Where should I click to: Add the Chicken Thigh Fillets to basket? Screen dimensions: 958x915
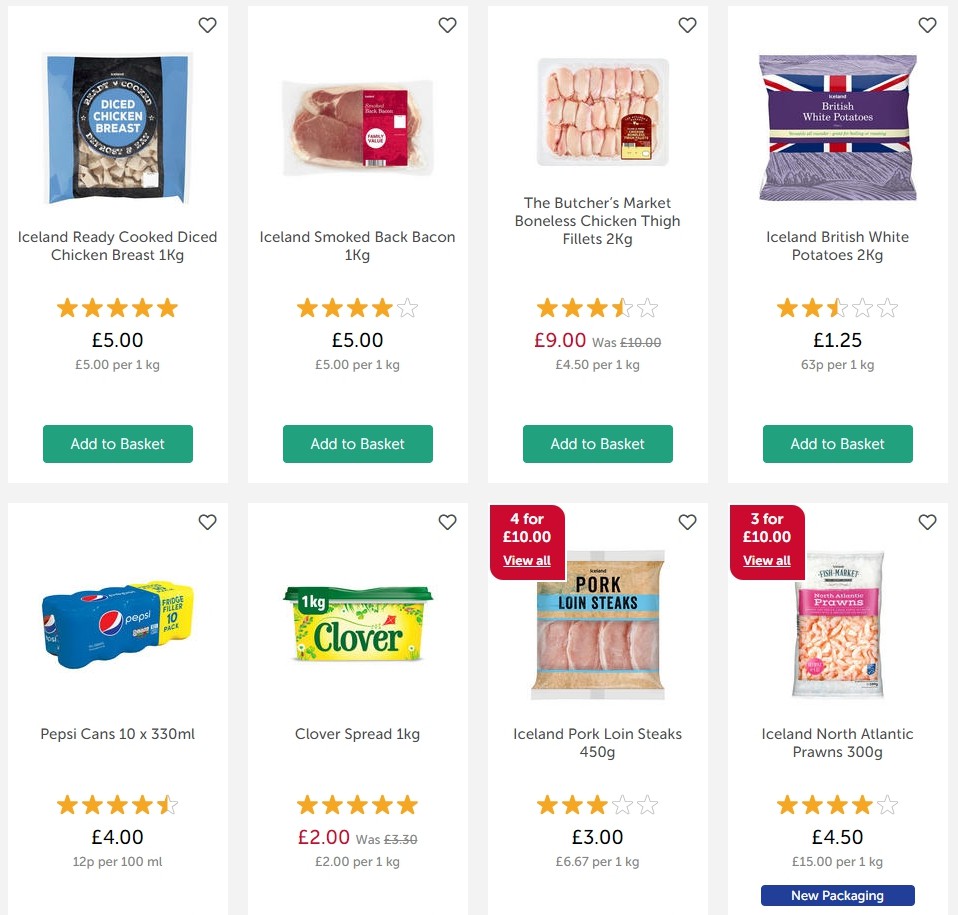pyautogui.click(x=597, y=443)
